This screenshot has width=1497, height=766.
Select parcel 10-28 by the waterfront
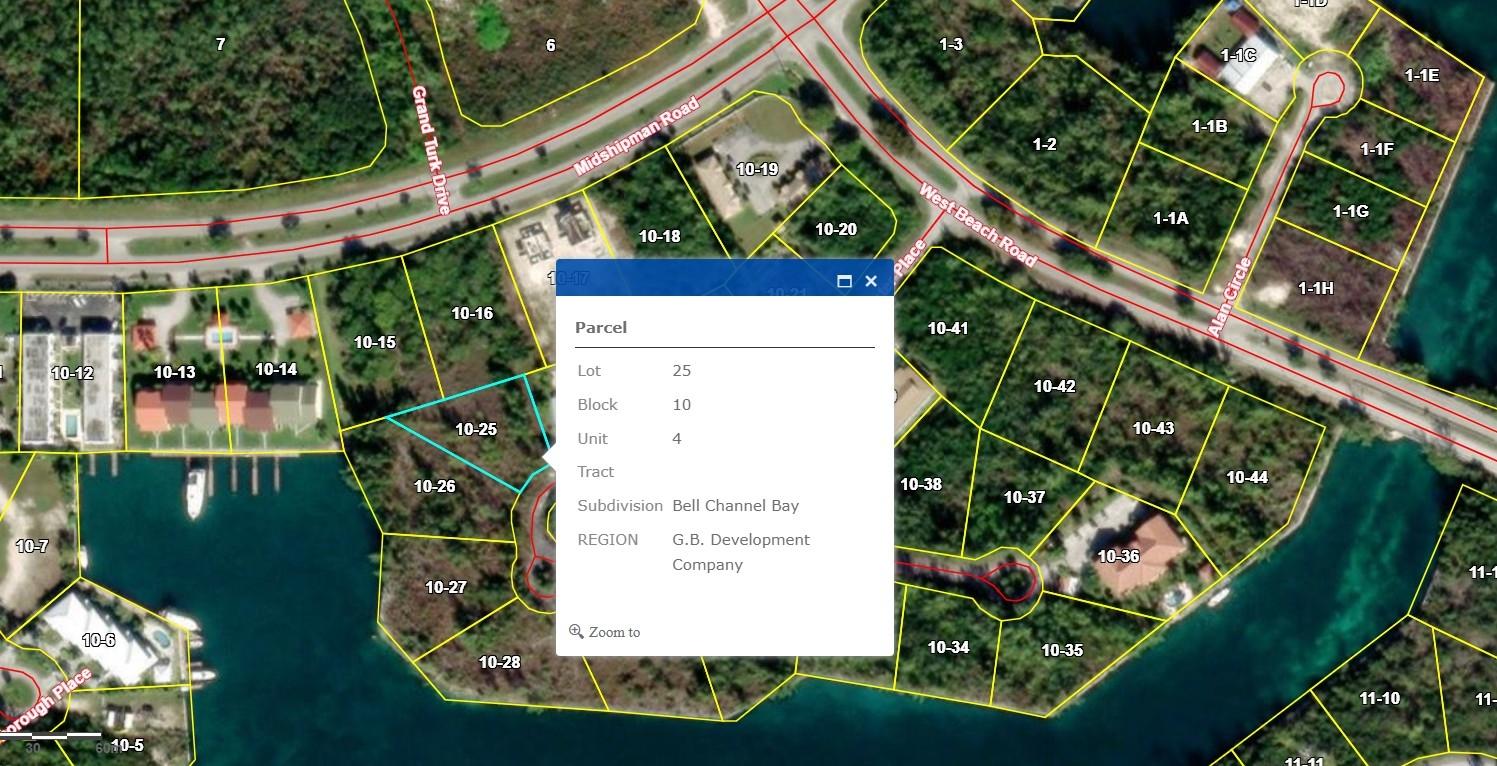point(499,662)
